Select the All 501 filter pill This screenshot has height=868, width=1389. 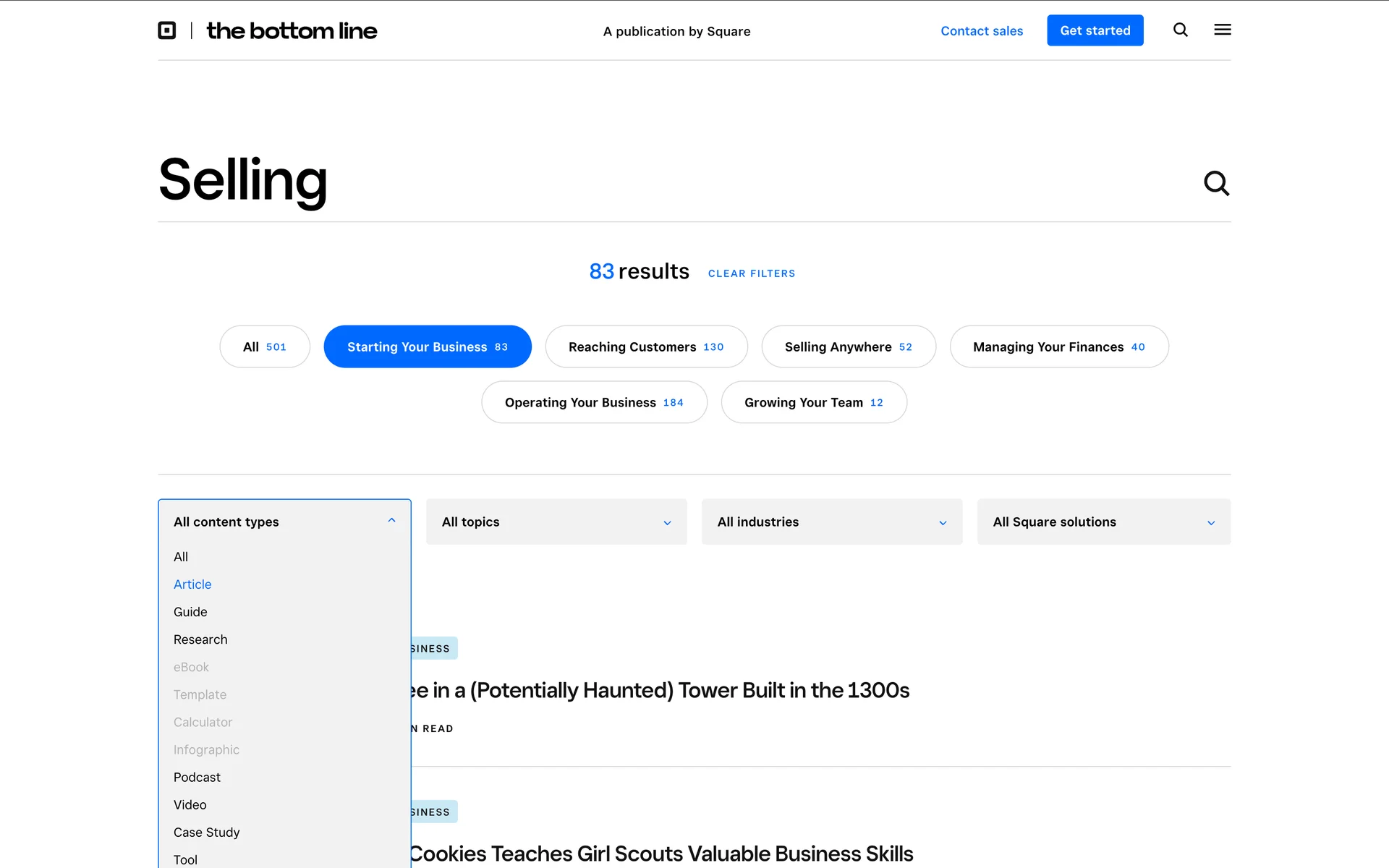coord(265,346)
